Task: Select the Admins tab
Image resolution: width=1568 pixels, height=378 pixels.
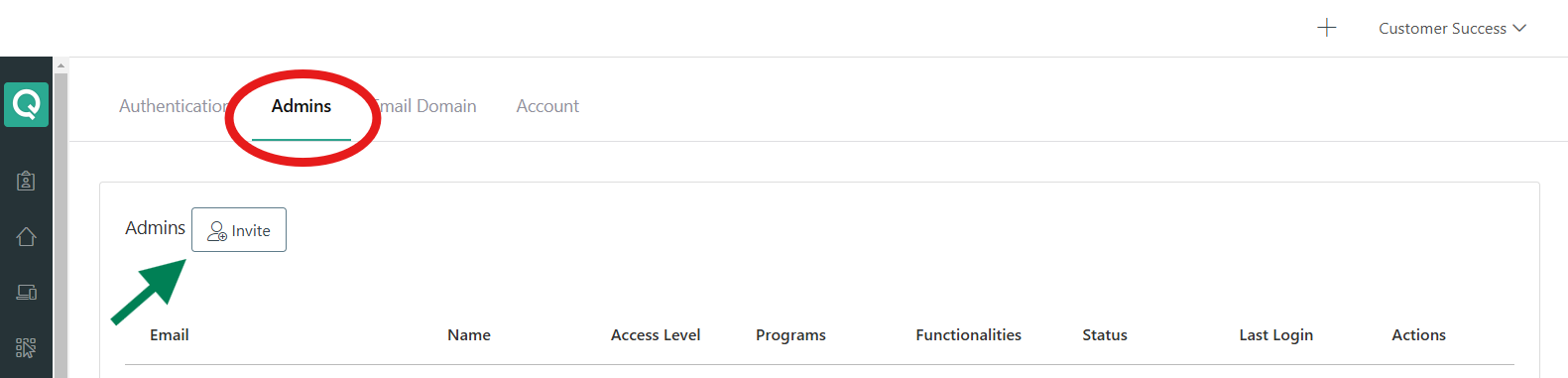Action: (302, 106)
